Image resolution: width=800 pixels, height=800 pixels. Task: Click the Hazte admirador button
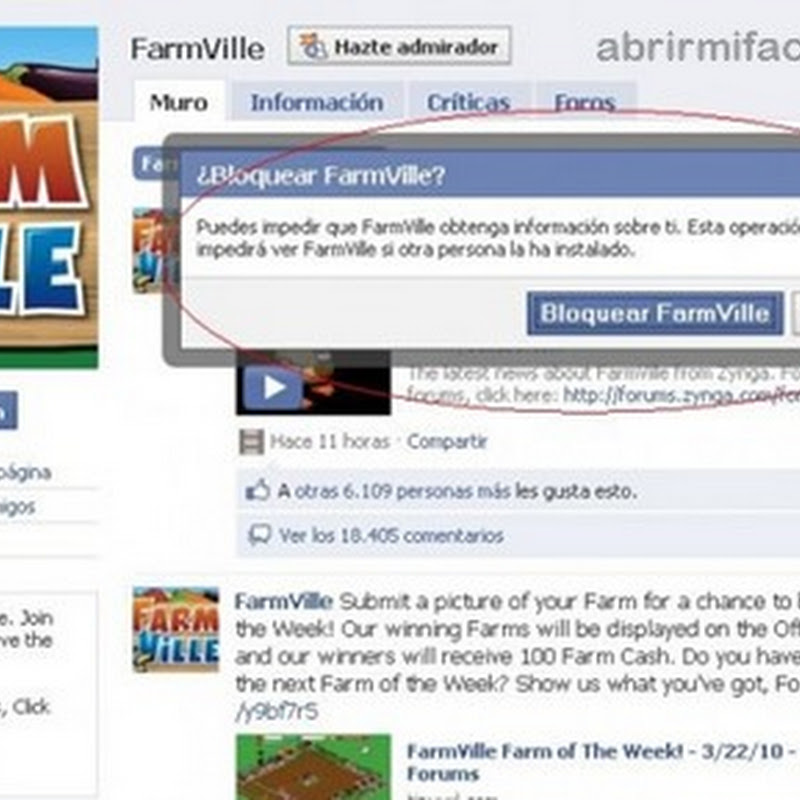click(399, 46)
